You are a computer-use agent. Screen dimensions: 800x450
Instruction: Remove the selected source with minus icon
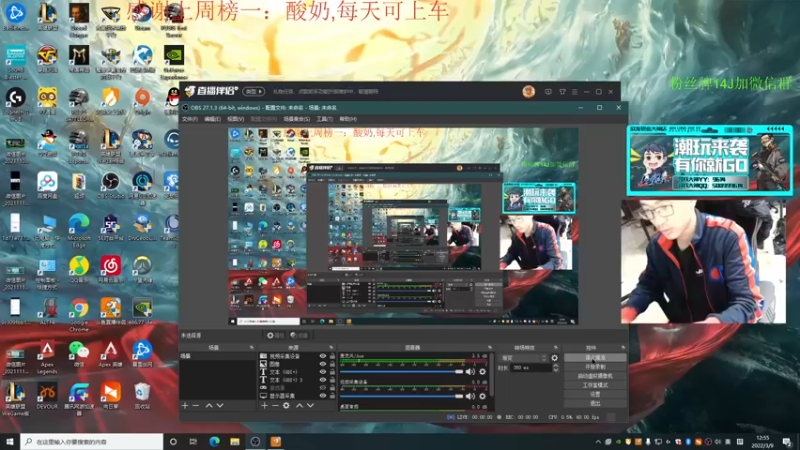(275, 406)
